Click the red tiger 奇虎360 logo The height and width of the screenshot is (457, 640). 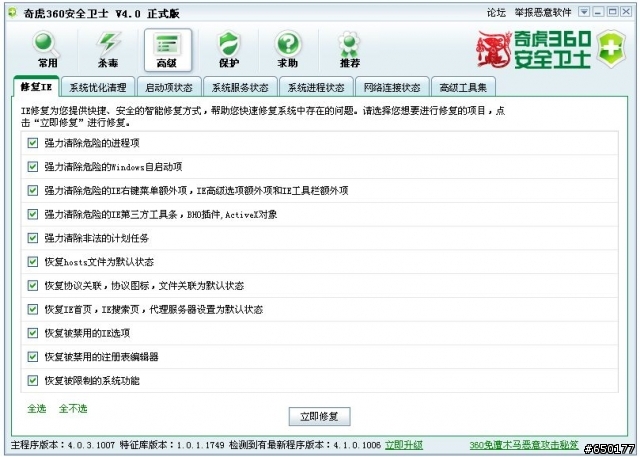pyautogui.click(x=494, y=49)
